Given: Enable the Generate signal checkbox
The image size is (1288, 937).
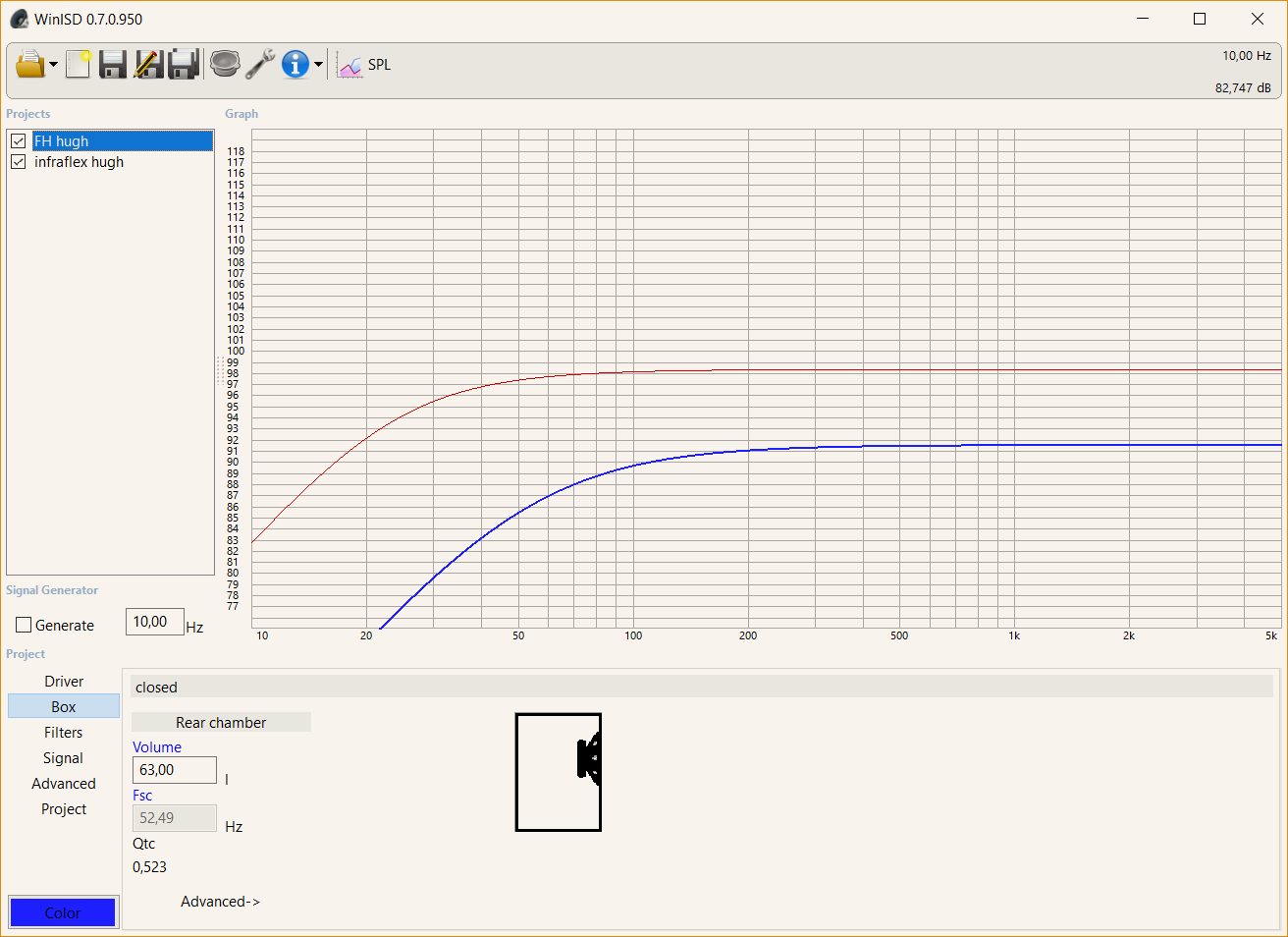Looking at the screenshot, I should tap(24, 625).
